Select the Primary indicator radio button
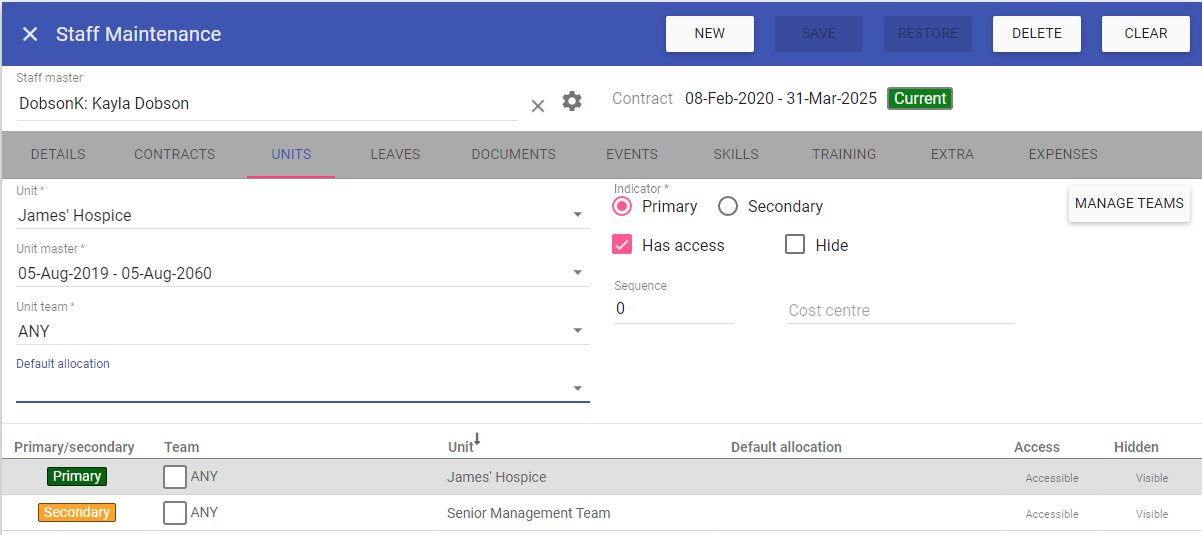1202x535 pixels. pyautogui.click(x=623, y=206)
